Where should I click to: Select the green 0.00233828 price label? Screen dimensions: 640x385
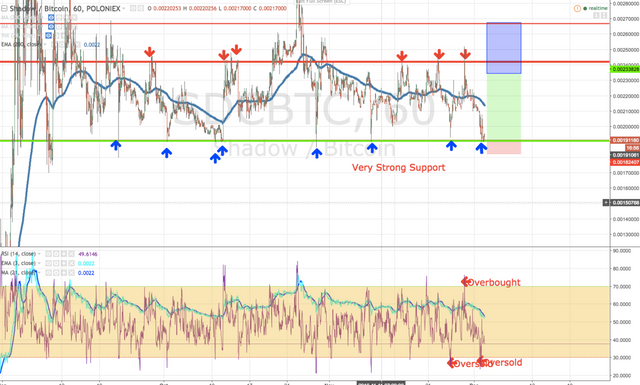625,69
